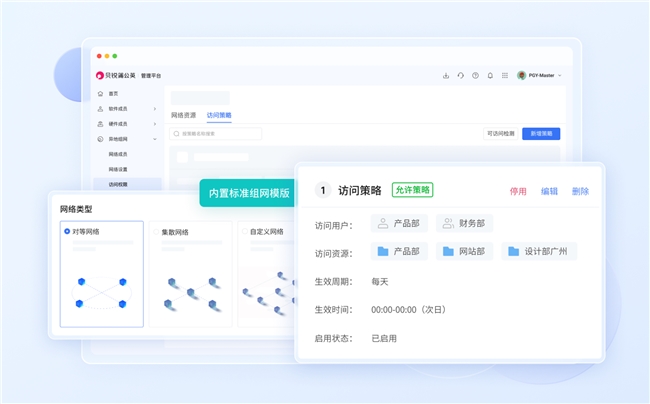The width and height of the screenshot is (650, 404).
Task: Open customer support via the headset icon
Action: point(460,75)
